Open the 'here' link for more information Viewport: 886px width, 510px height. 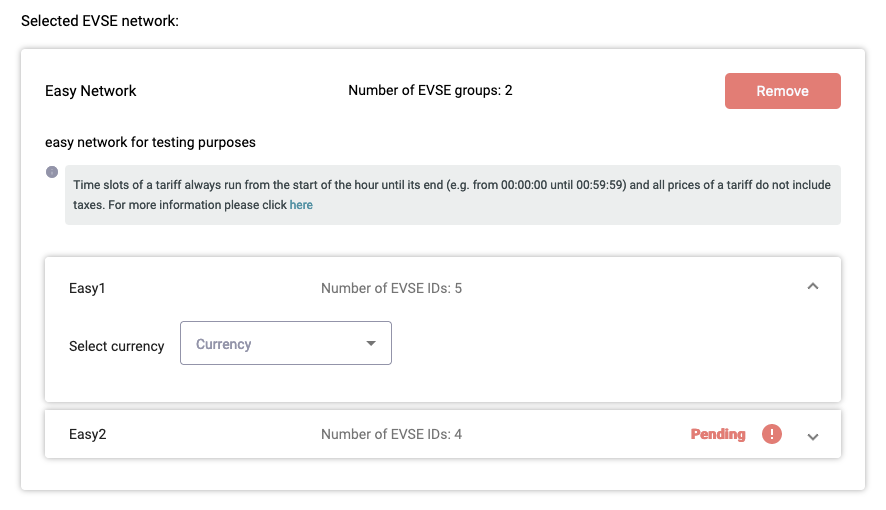coord(301,205)
